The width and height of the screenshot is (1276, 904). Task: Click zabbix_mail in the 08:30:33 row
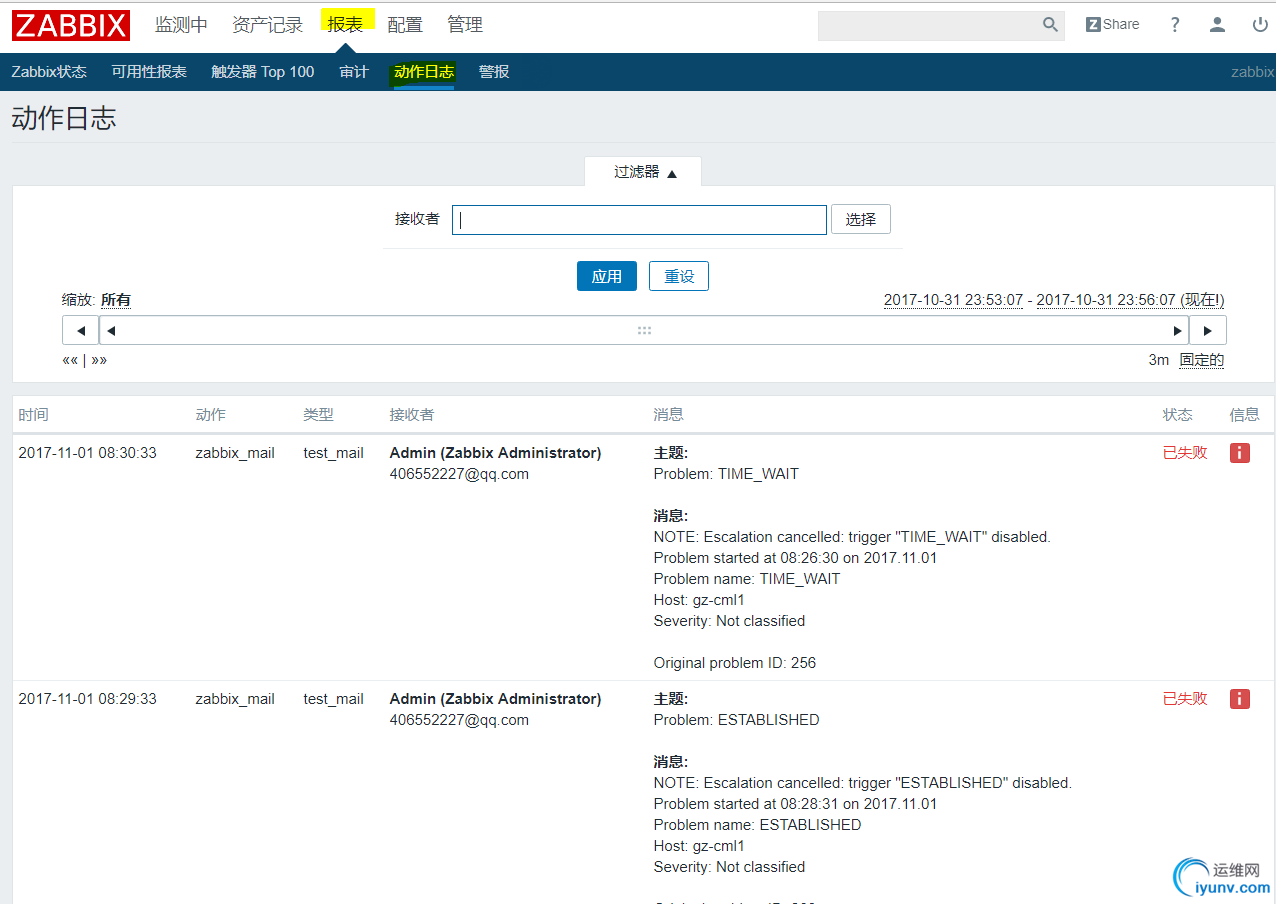click(235, 453)
